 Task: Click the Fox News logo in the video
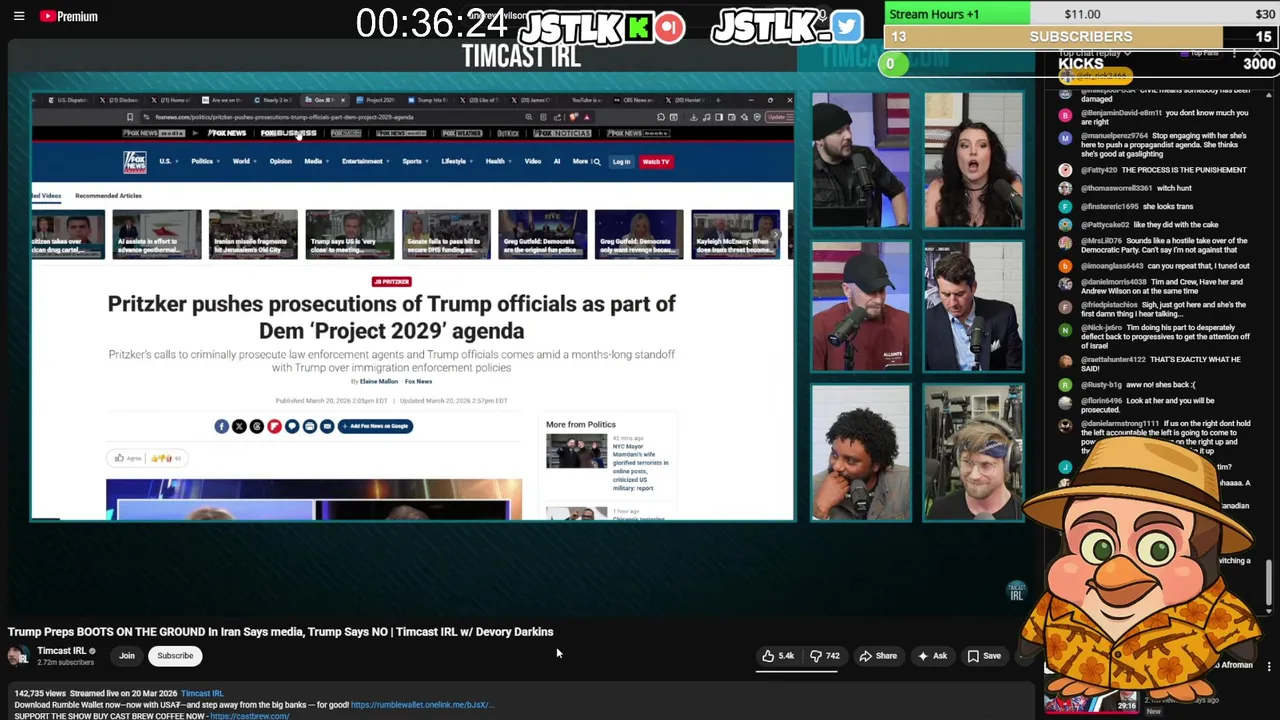point(135,162)
